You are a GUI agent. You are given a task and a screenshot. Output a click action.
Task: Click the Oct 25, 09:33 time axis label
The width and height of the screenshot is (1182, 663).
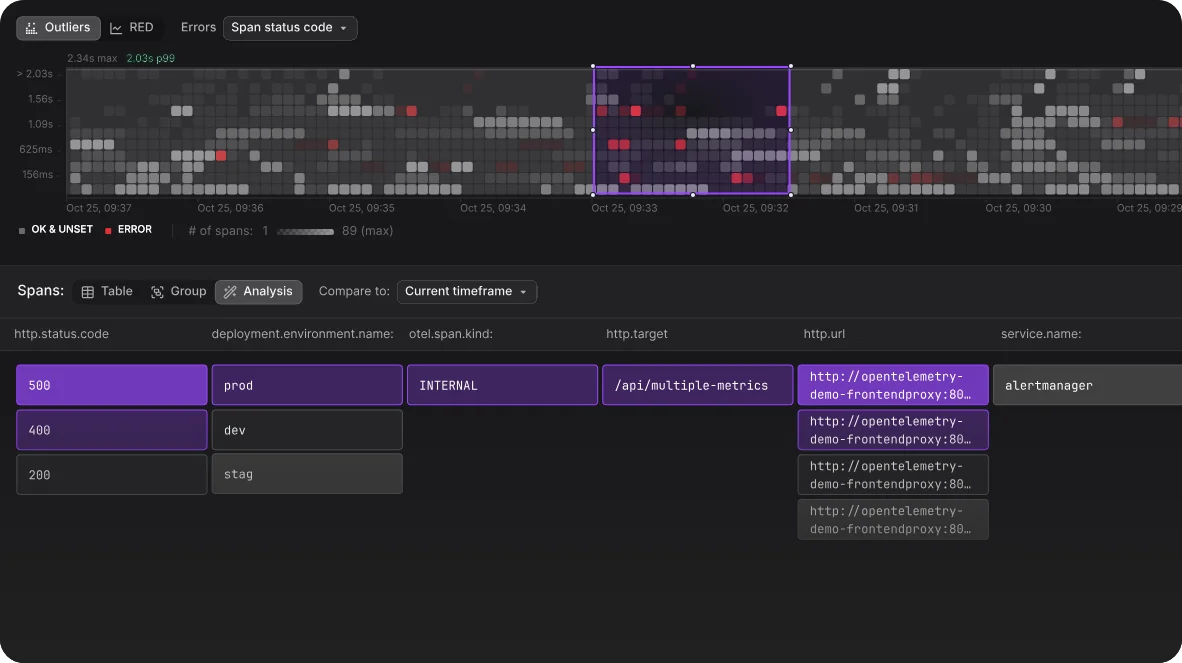point(624,208)
